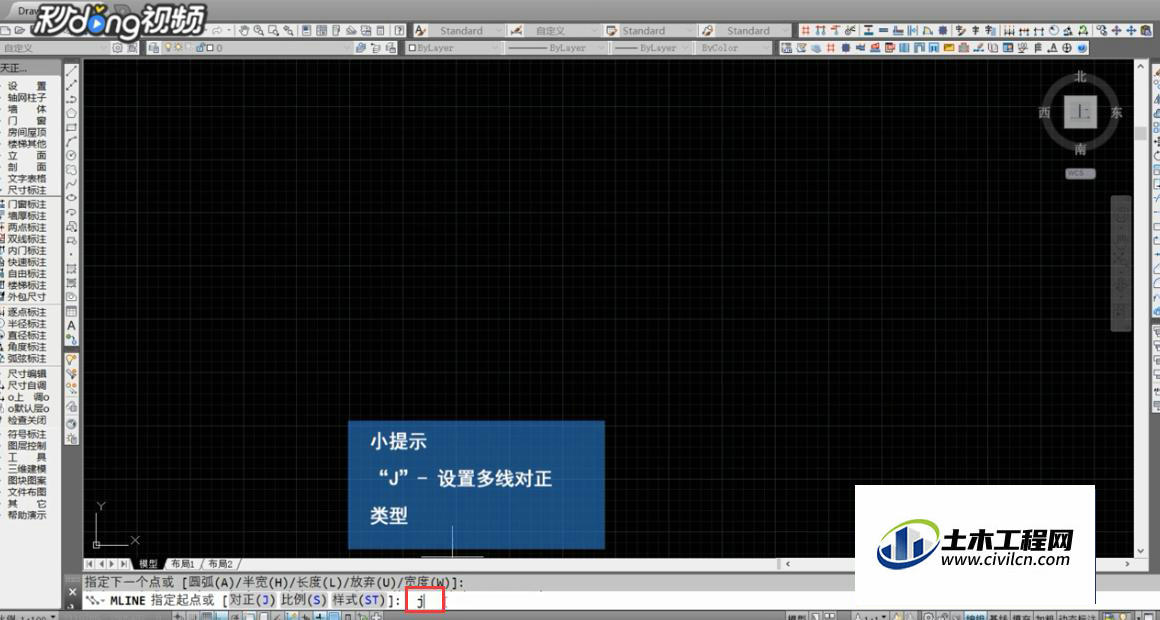This screenshot has width=1160, height=620.
Task: Click the redo arrow icon
Action: click(218, 30)
